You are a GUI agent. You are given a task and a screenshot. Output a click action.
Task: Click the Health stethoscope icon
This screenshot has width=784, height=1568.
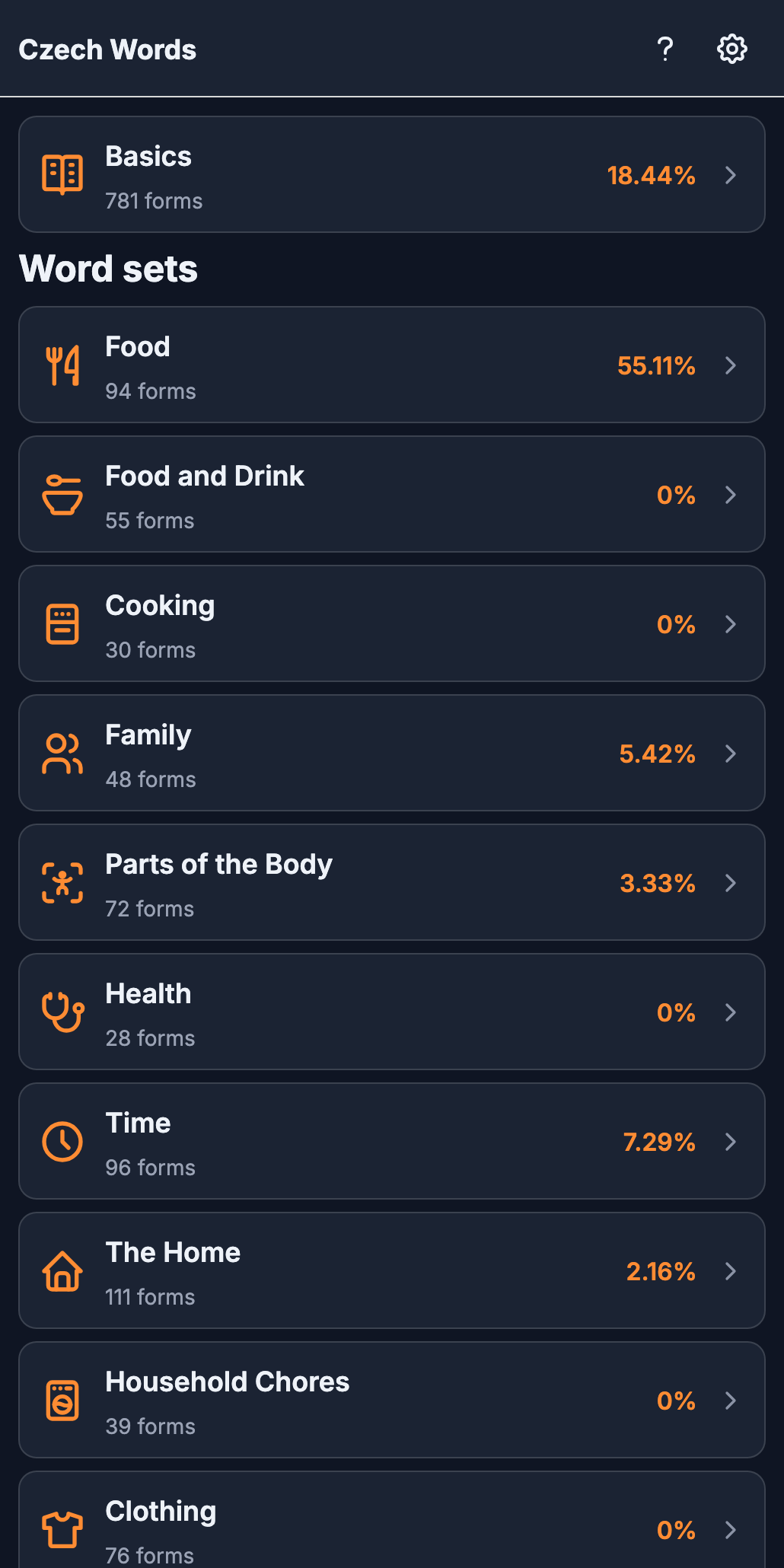pyautogui.click(x=62, y=1012)
